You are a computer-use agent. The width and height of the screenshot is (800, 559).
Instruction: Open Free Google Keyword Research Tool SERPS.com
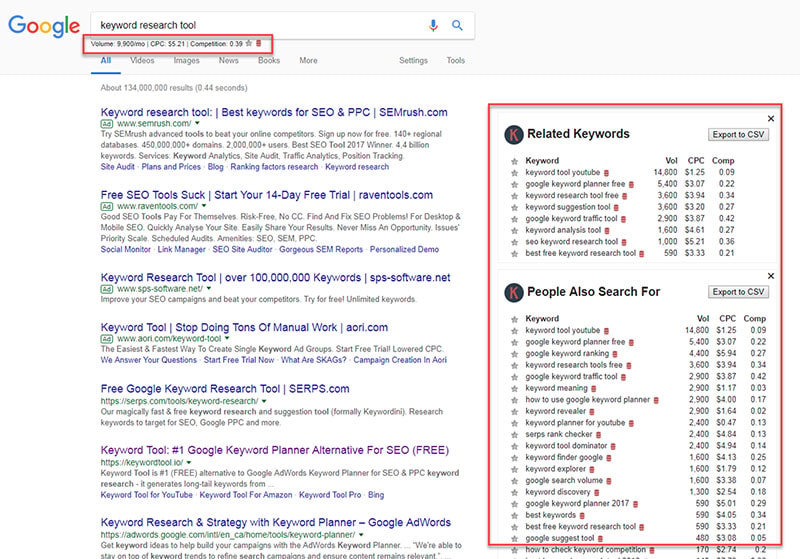pyautogui.click(x=225, y=389)
